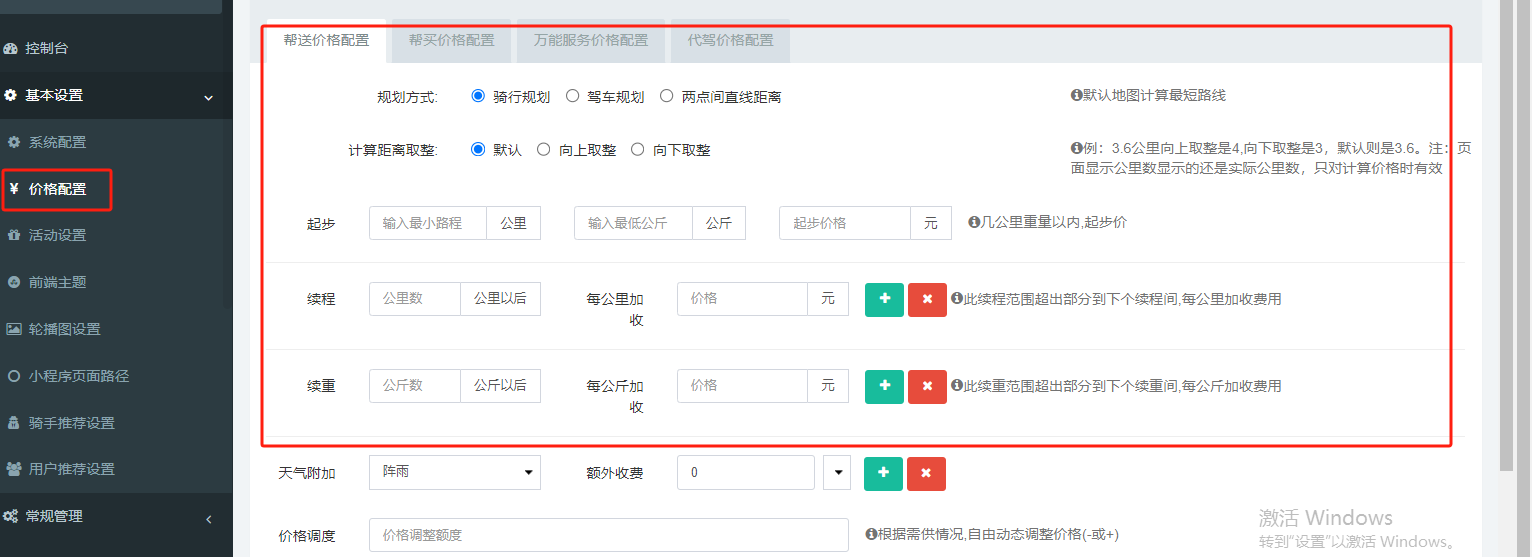
Task: Switch to the 帮买价格配置 tab
Action: click(451, 41)
